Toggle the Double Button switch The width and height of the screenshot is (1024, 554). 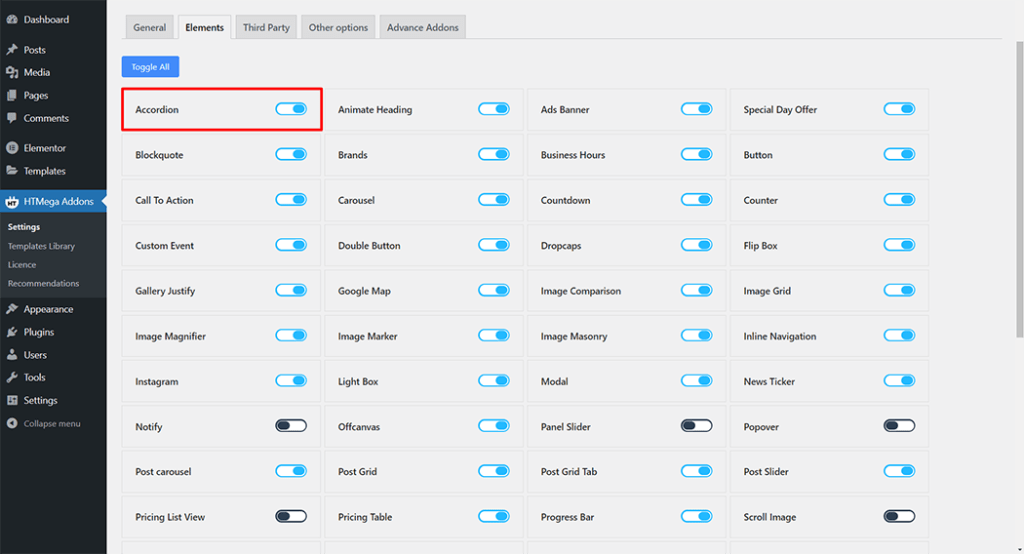(494, 245)
